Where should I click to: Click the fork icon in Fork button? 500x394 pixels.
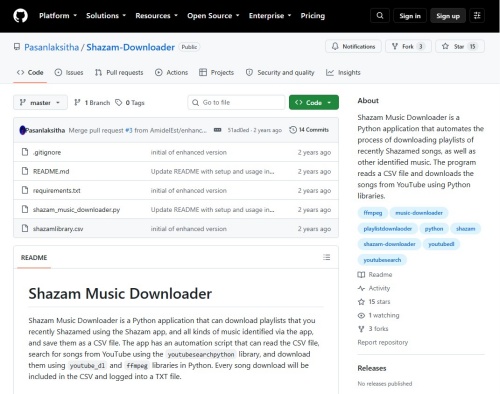pyautogui.click(x=395, y=46)
